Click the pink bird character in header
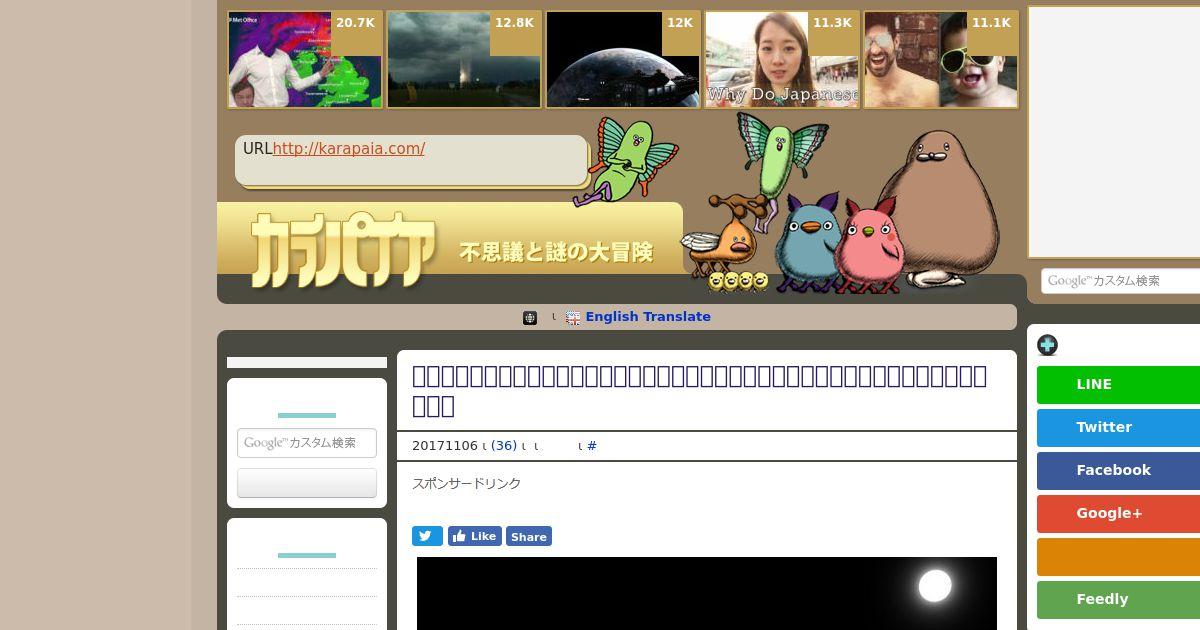The image size is (1200, 630). pyautogui.click(x=870, y=246)
